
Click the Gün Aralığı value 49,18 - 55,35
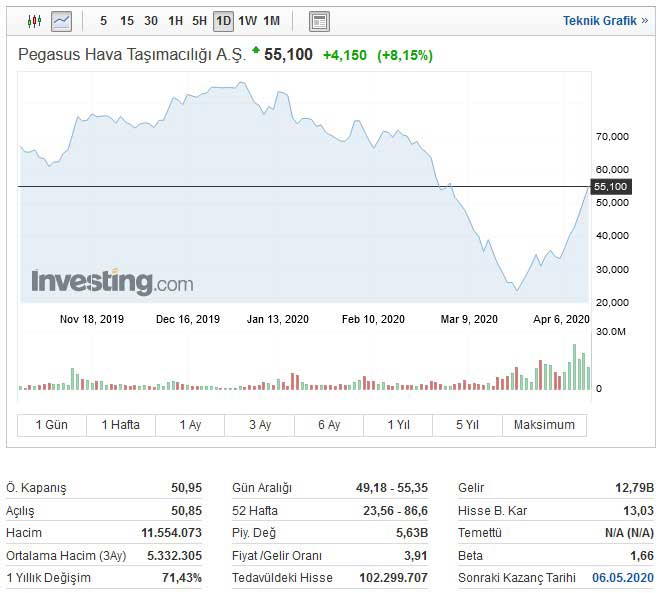pyautogui.click(x=392, y=487)
